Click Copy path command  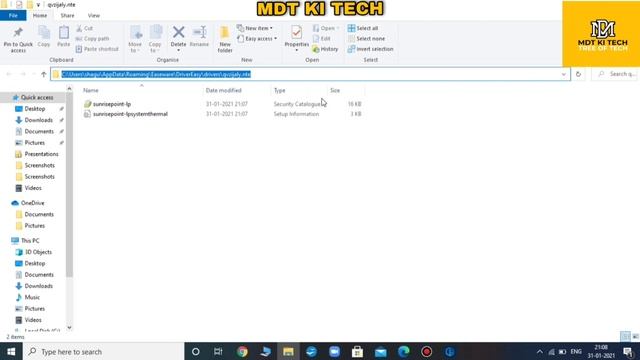tap(93, 38)
